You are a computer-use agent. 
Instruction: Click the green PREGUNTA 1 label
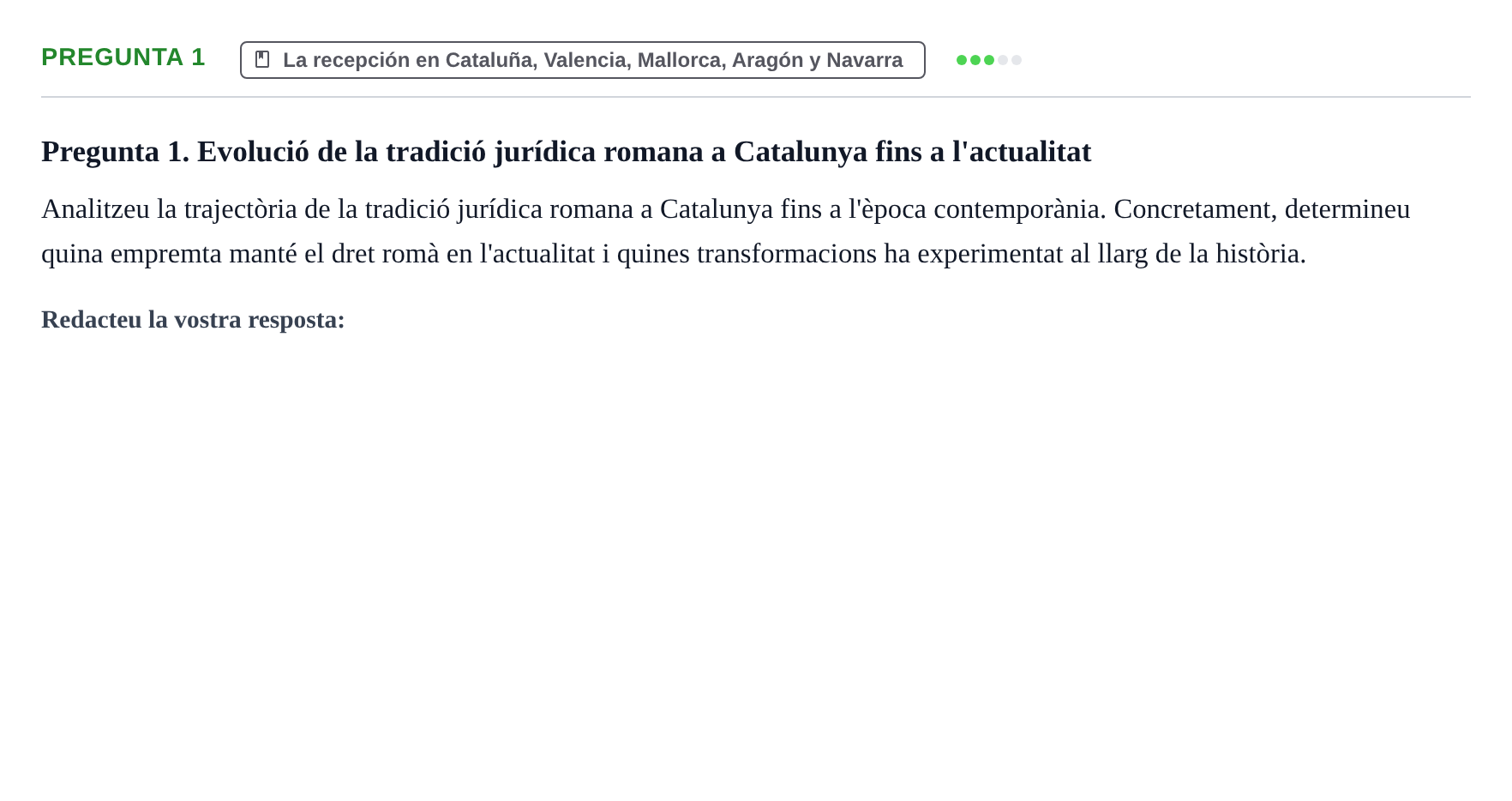click(123, 57)
